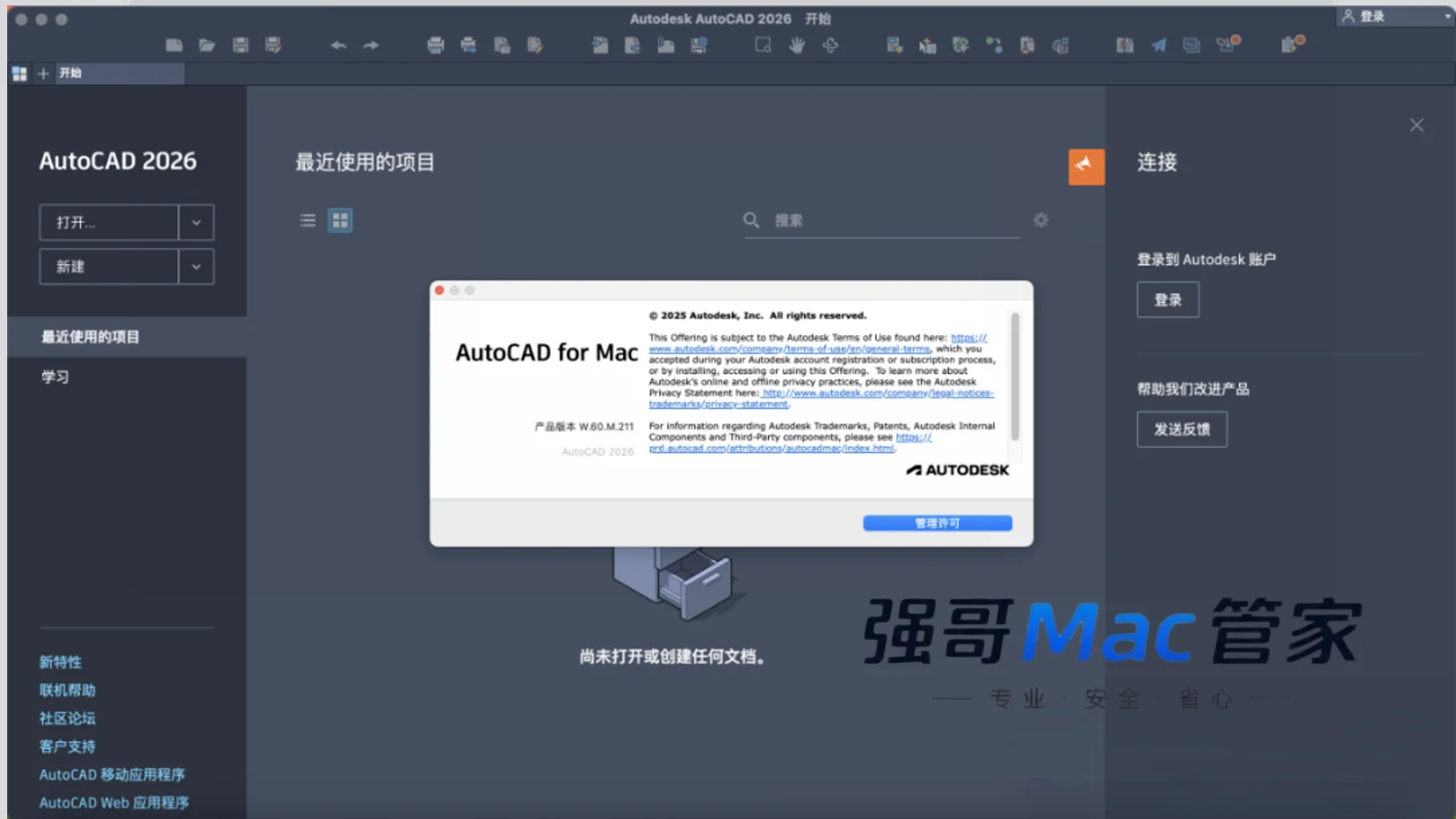Select the Zoom Window tool icon
Image resolution: width=1456 pixels, height=819 pixels.
(x=763, y=45)
